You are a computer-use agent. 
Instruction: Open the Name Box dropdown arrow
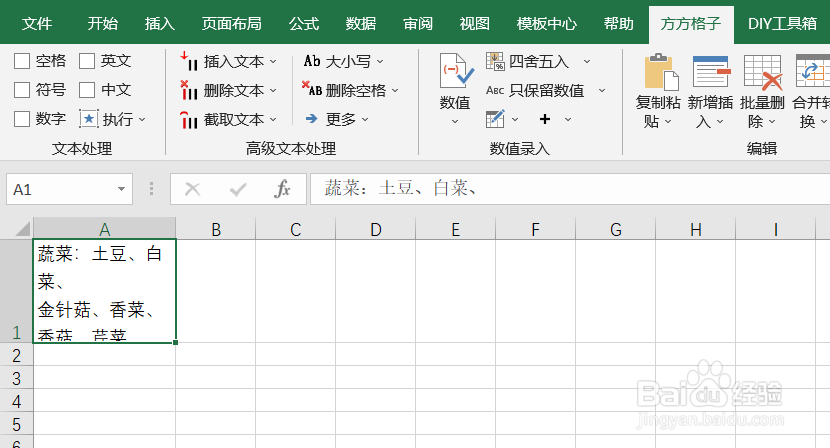coord(121,189)
